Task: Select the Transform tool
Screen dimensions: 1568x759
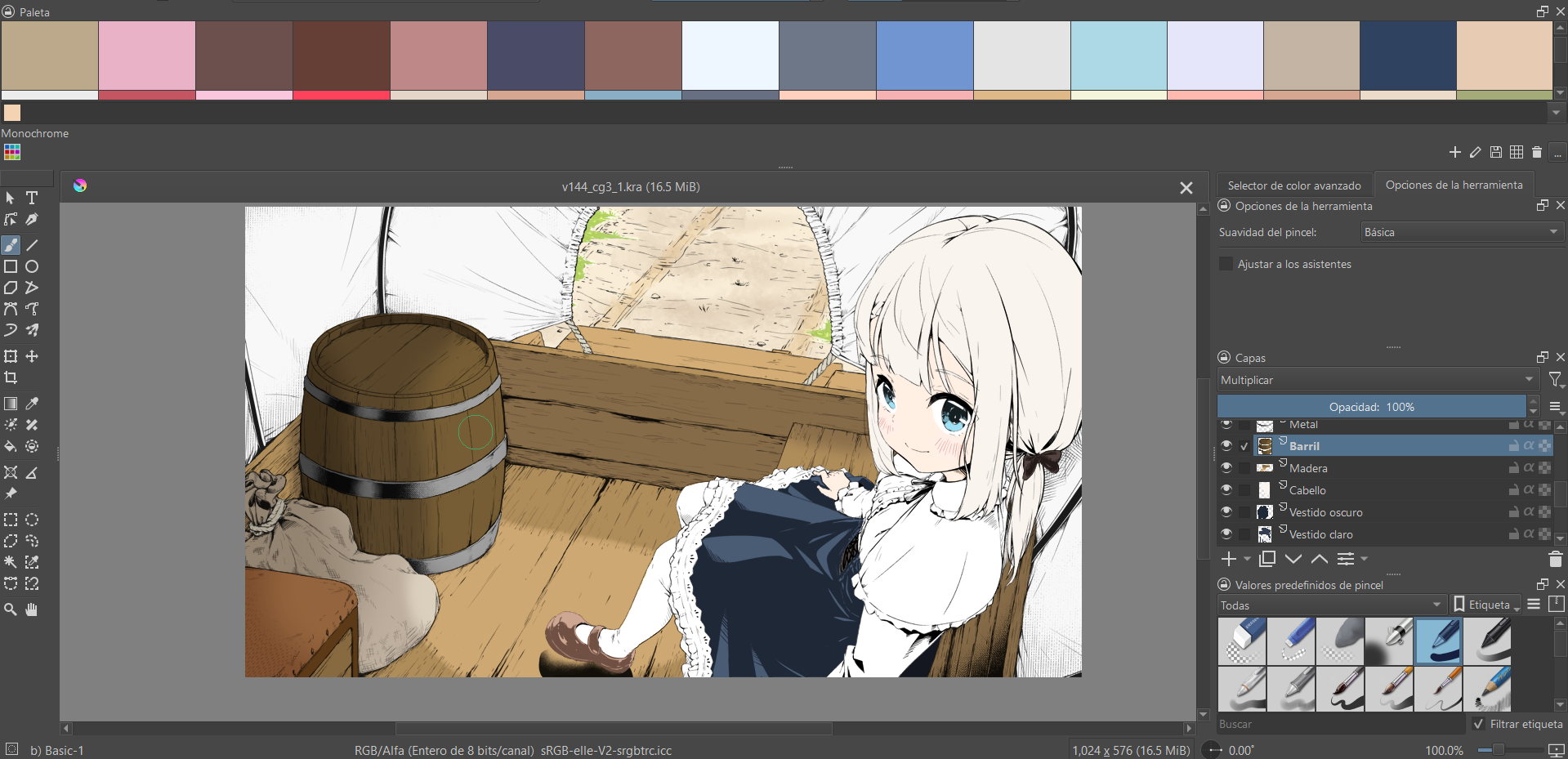Action: coord(11,356)
